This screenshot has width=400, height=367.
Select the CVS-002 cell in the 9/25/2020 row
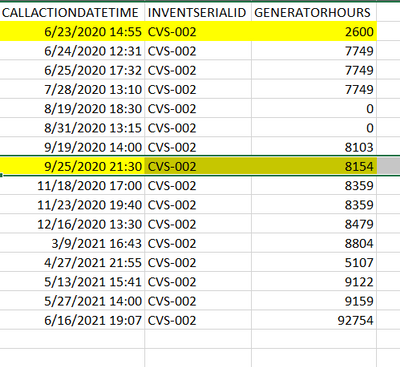coord(198,166)
